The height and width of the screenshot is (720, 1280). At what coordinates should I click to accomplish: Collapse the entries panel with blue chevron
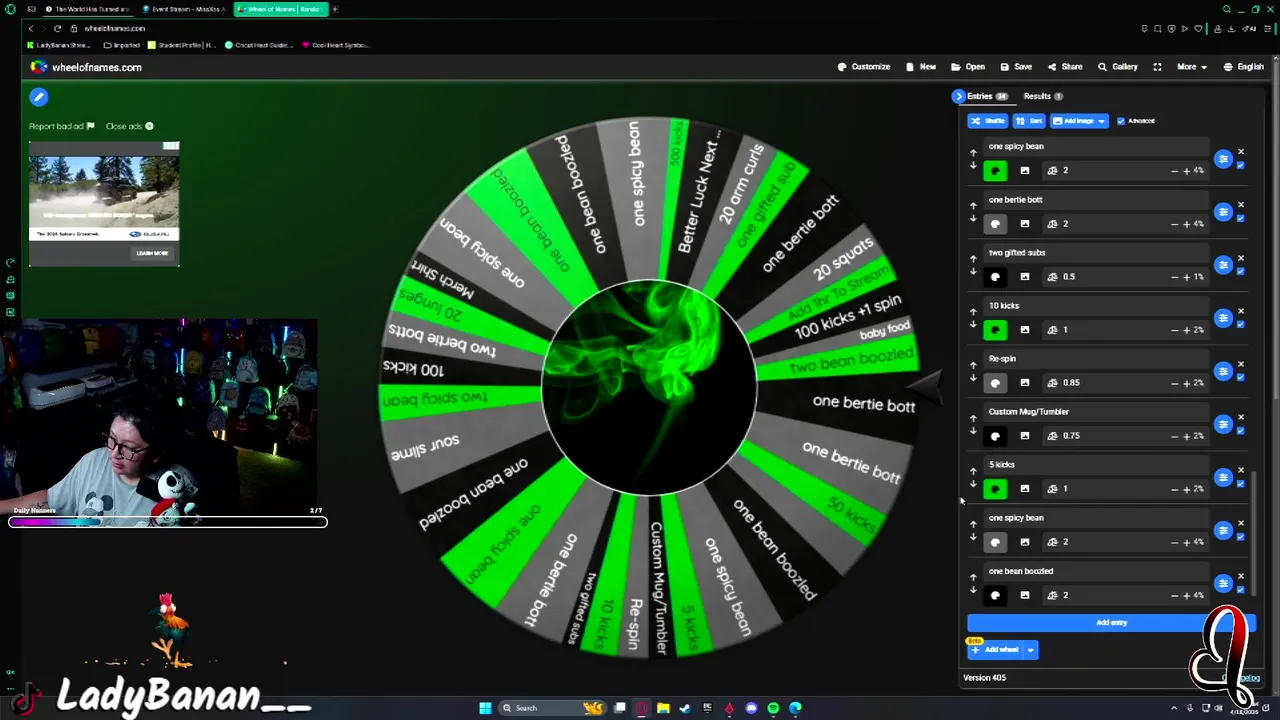958,96
